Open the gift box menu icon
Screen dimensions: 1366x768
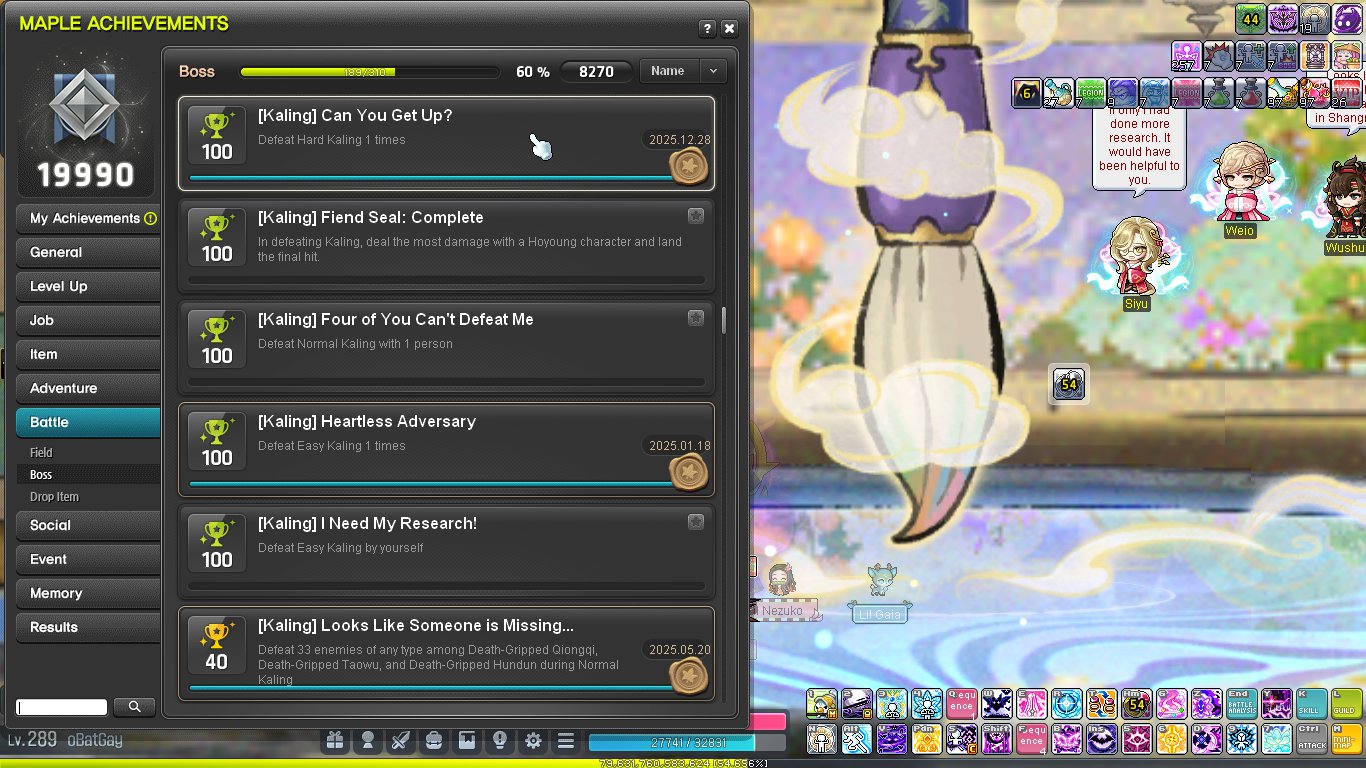point(335,741)
